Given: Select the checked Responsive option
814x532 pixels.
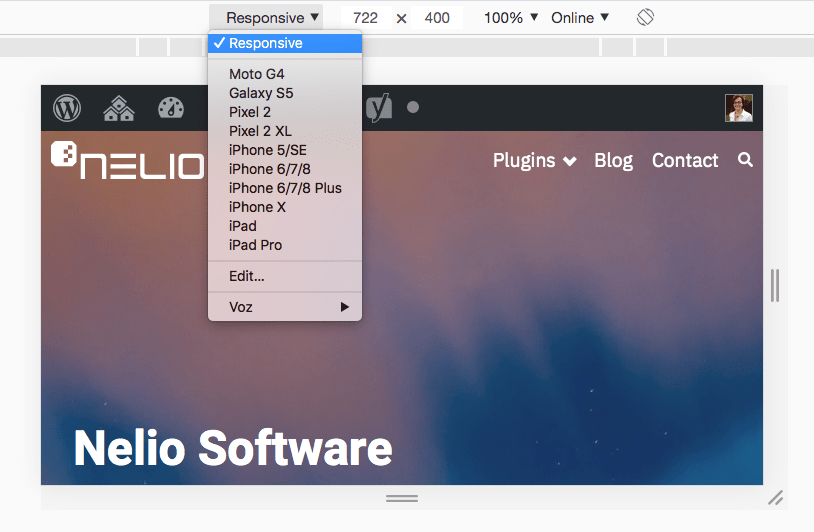Looking at the screenshot, I should tap(284, 43).
